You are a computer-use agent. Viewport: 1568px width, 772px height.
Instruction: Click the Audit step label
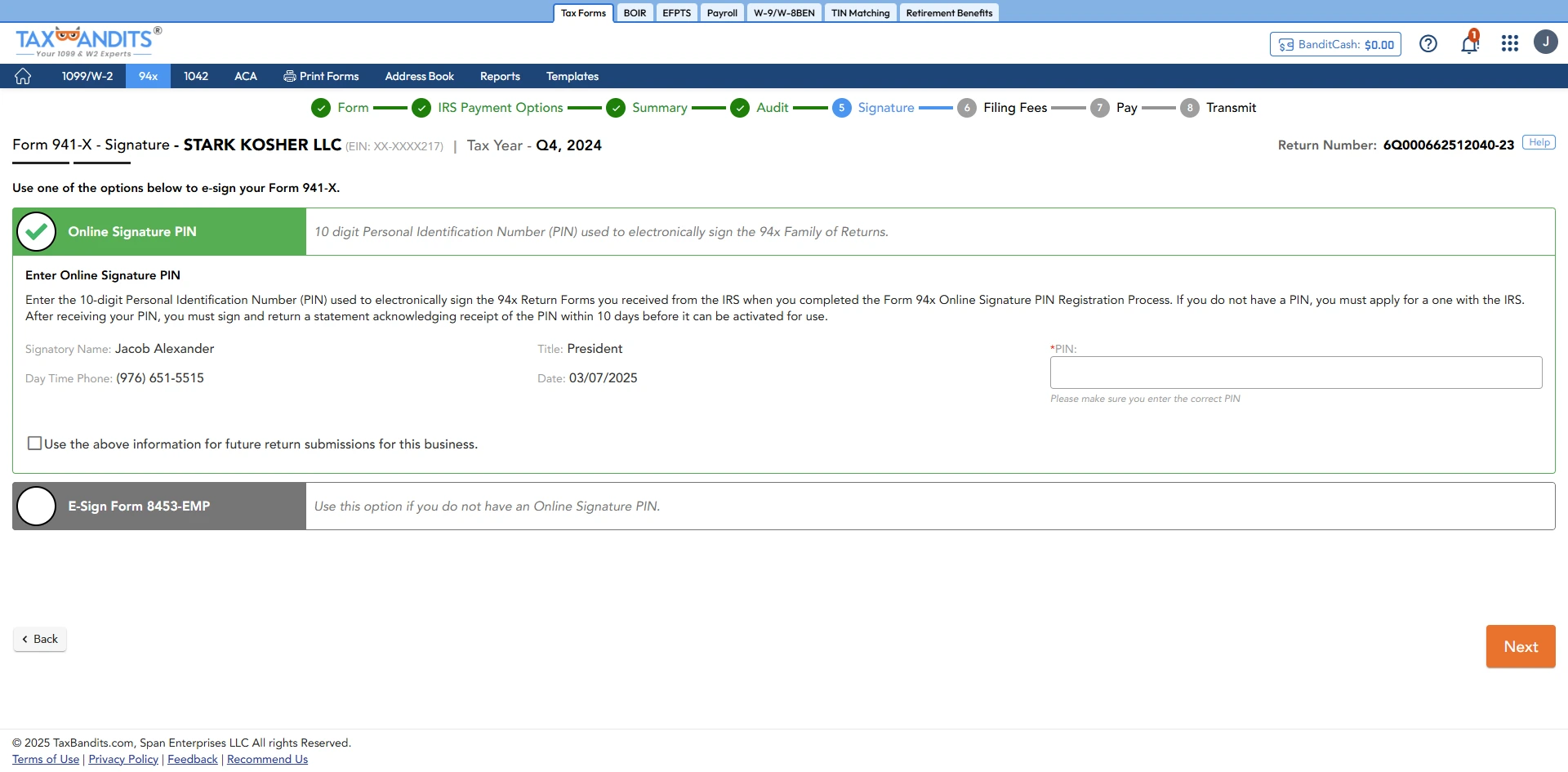pos(772,108)
